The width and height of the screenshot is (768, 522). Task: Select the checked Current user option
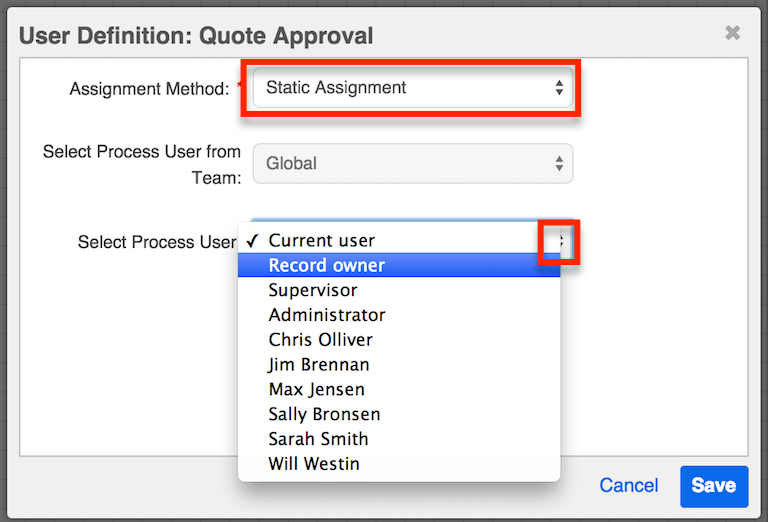(321, 241)
